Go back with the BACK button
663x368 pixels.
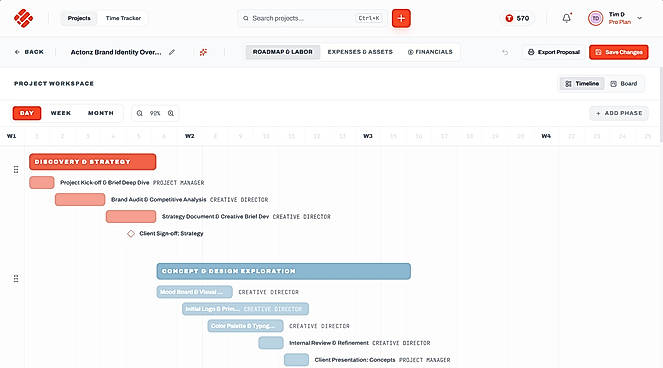(29, 52)
